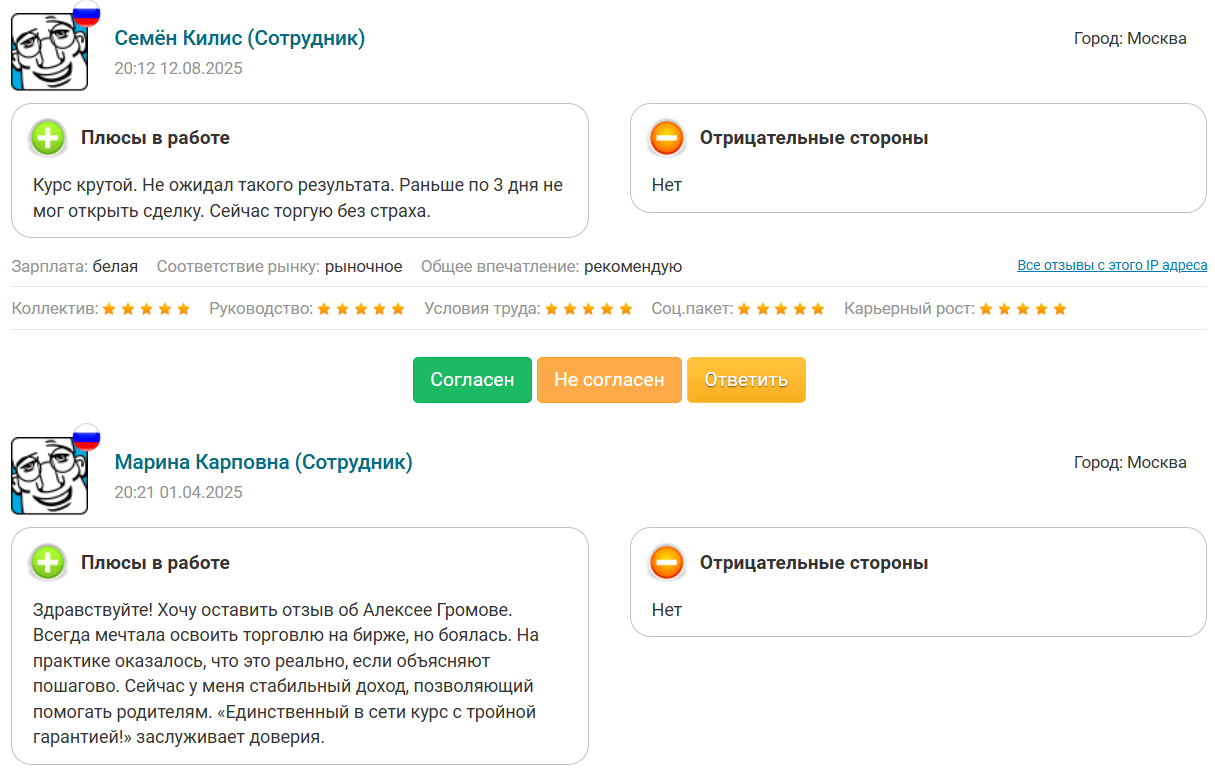
Task: Click the green plus icon on Марина's review
Action: 47,563
